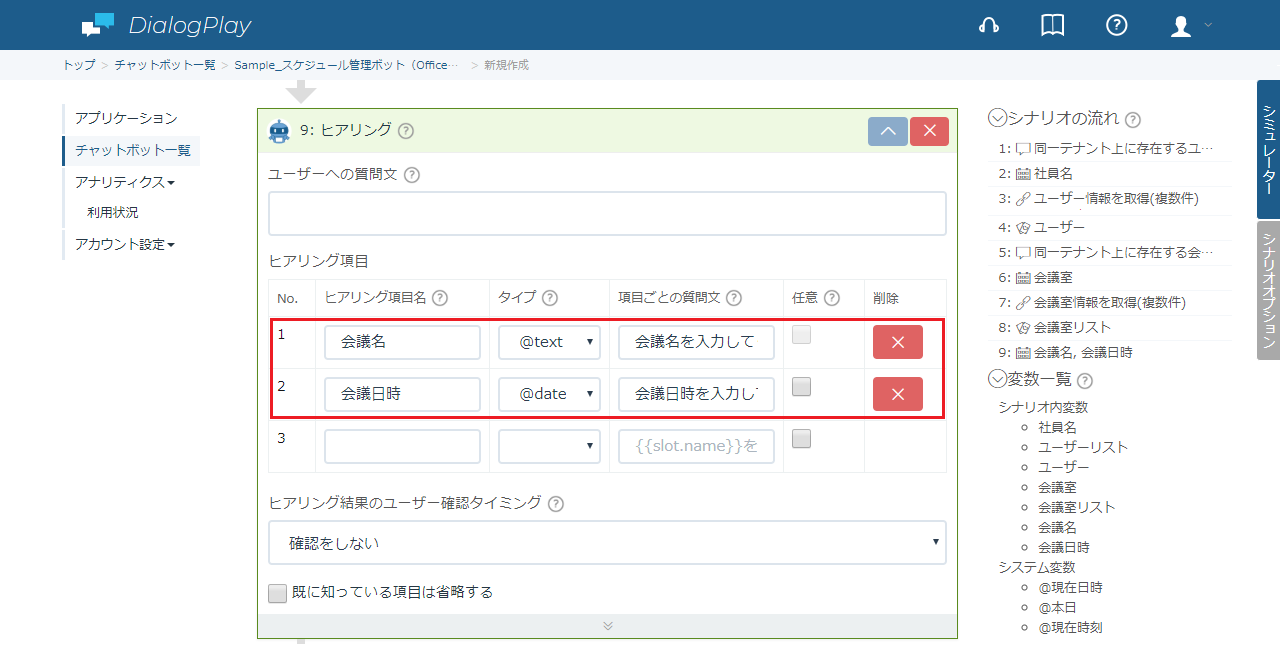Viewport: 1280px width, 650px height.
Task: Expand bottom double-chevron bar of block
Action: 607,626
